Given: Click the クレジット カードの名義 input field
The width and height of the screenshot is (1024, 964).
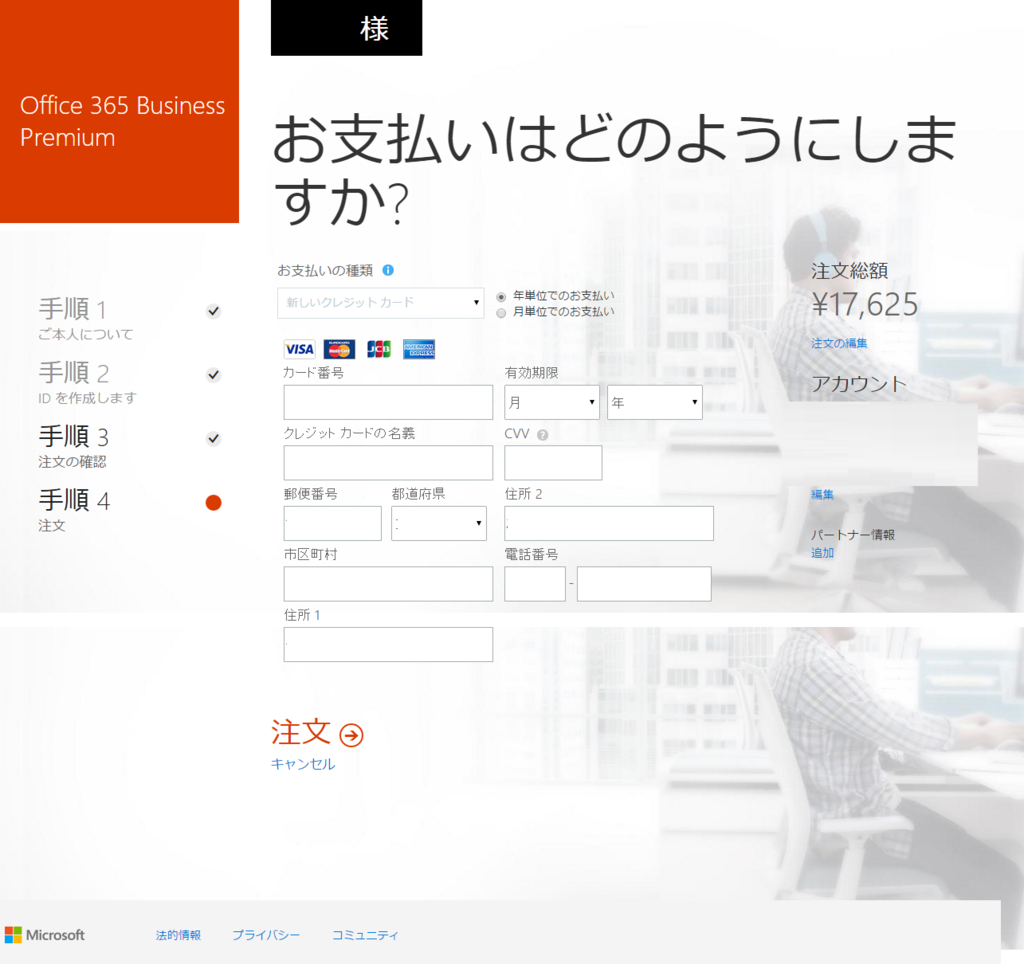Looking at the screenshot, I should pyautogui.click(x=388, y=463).
